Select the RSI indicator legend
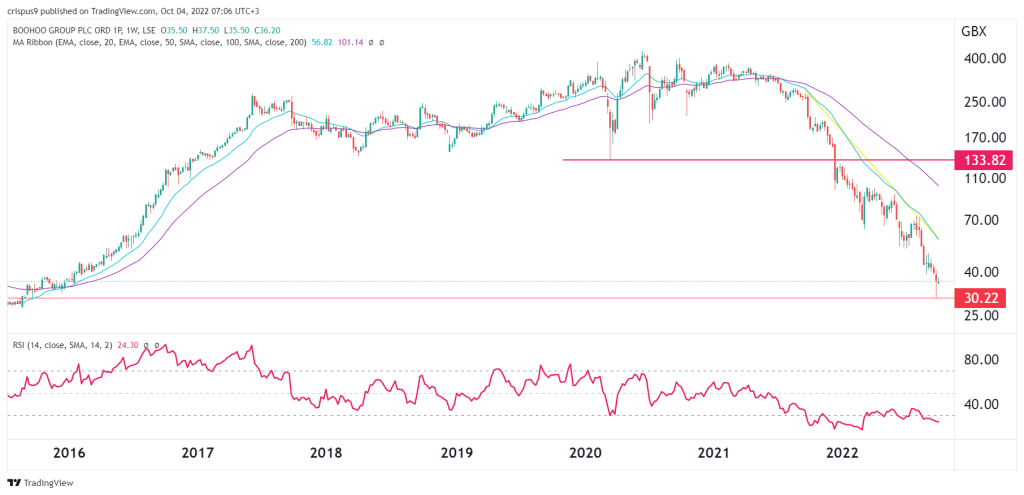The width and height of the screenshot is (1024, 495). click(65, 344)
